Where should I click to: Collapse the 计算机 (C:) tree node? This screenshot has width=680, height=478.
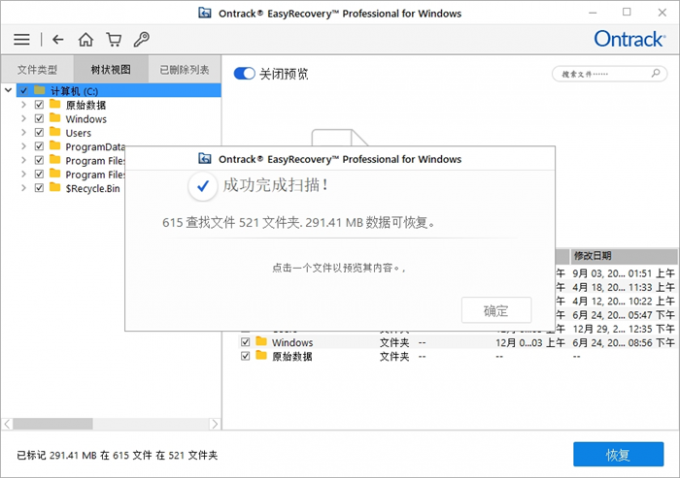(x=8, y=90)
